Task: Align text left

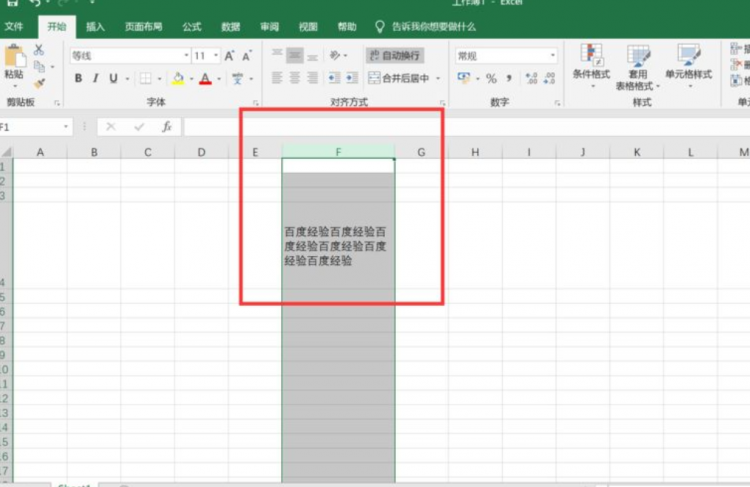Action: pos(277,77)
